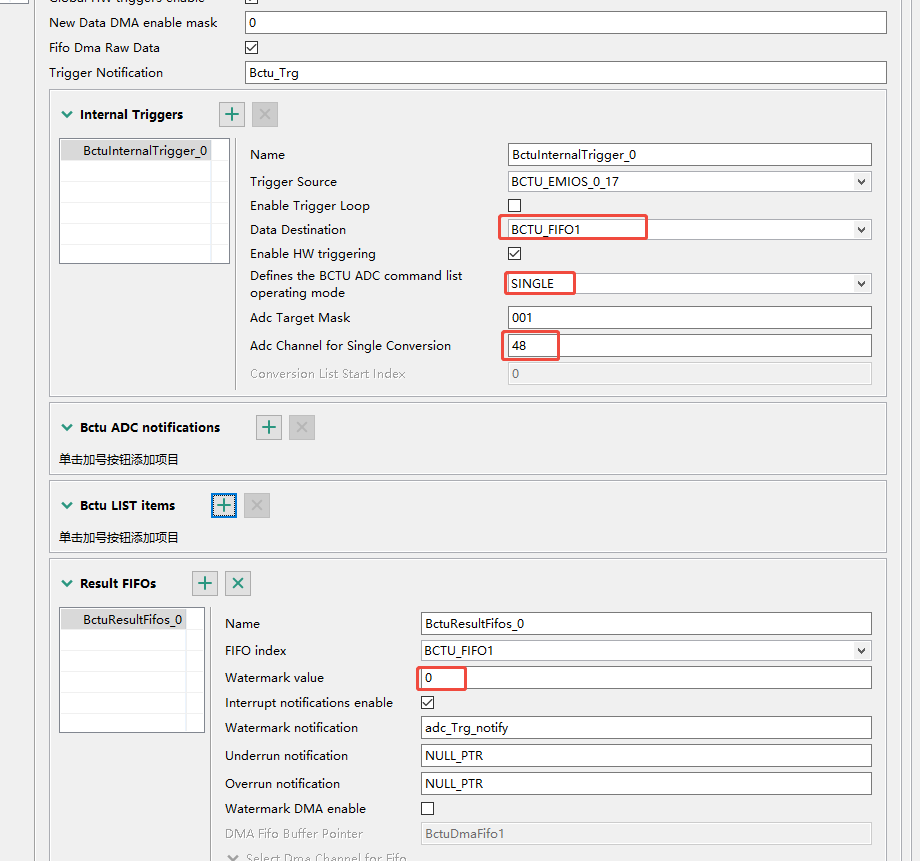Toggle Fifo Dma Raw Data checkbox
Image resolution: width=920 pixels, height=861 pixels.
pyautogui.click(x=252, y=48)
